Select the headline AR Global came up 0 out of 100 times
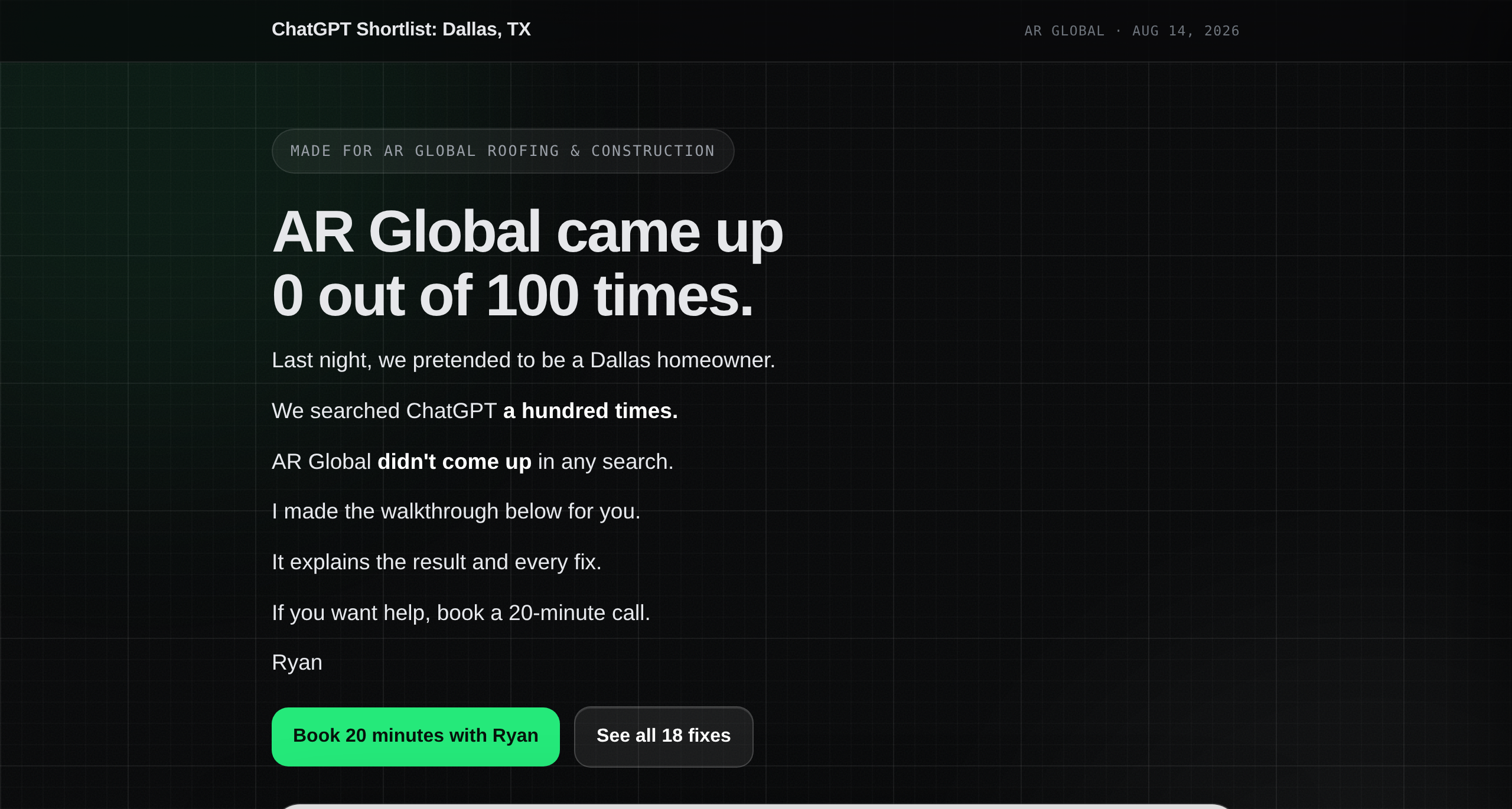 click(x=527, y=263)
